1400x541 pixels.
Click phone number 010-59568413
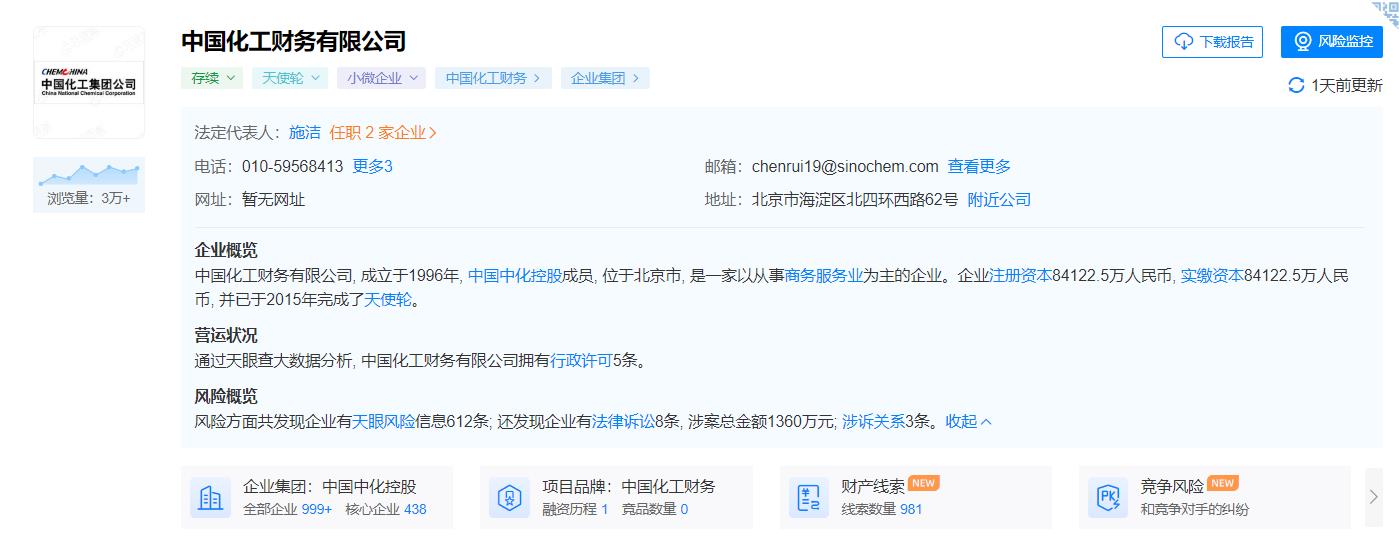292,167
